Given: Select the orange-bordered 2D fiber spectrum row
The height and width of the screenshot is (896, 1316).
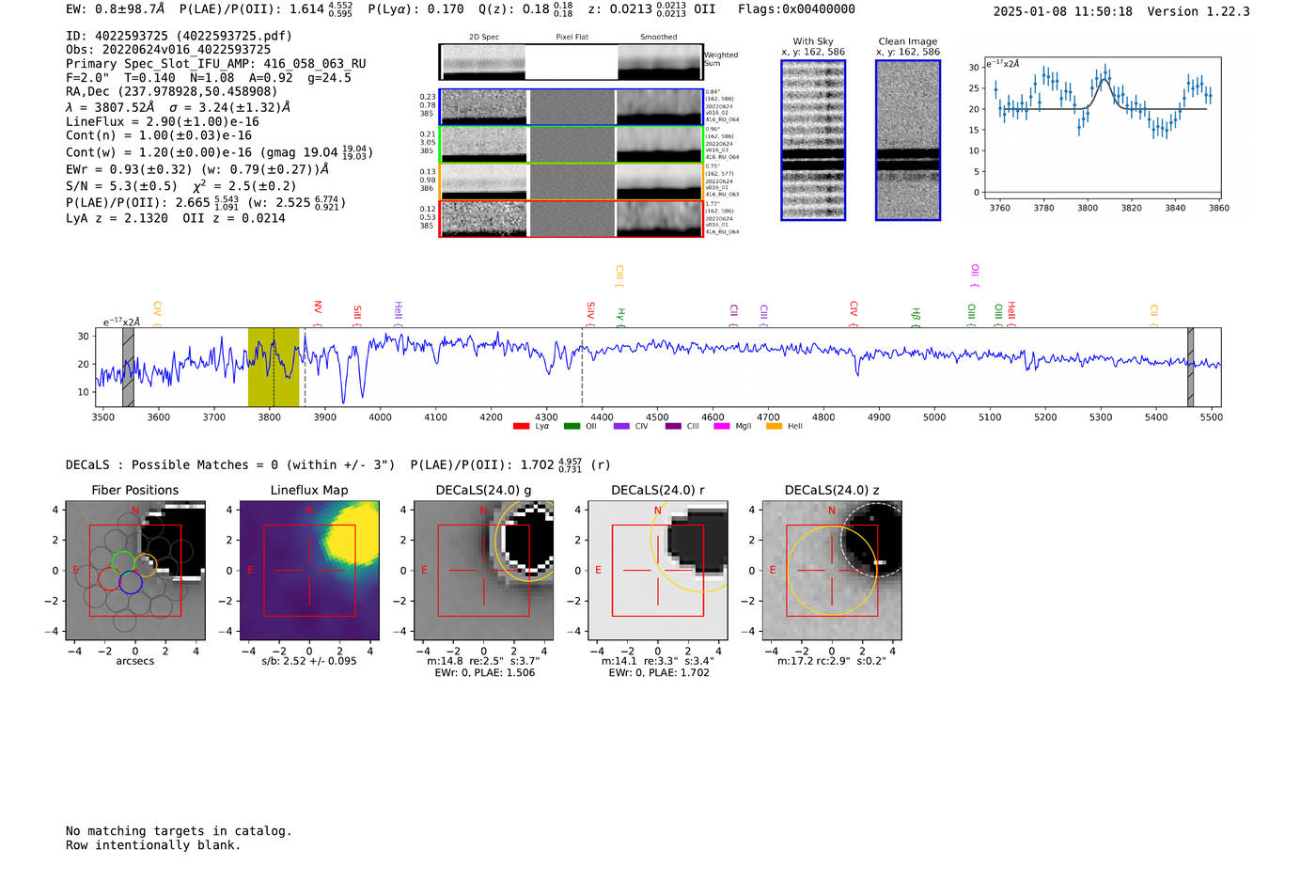Looking at the screenshot, I should (571, 181).
